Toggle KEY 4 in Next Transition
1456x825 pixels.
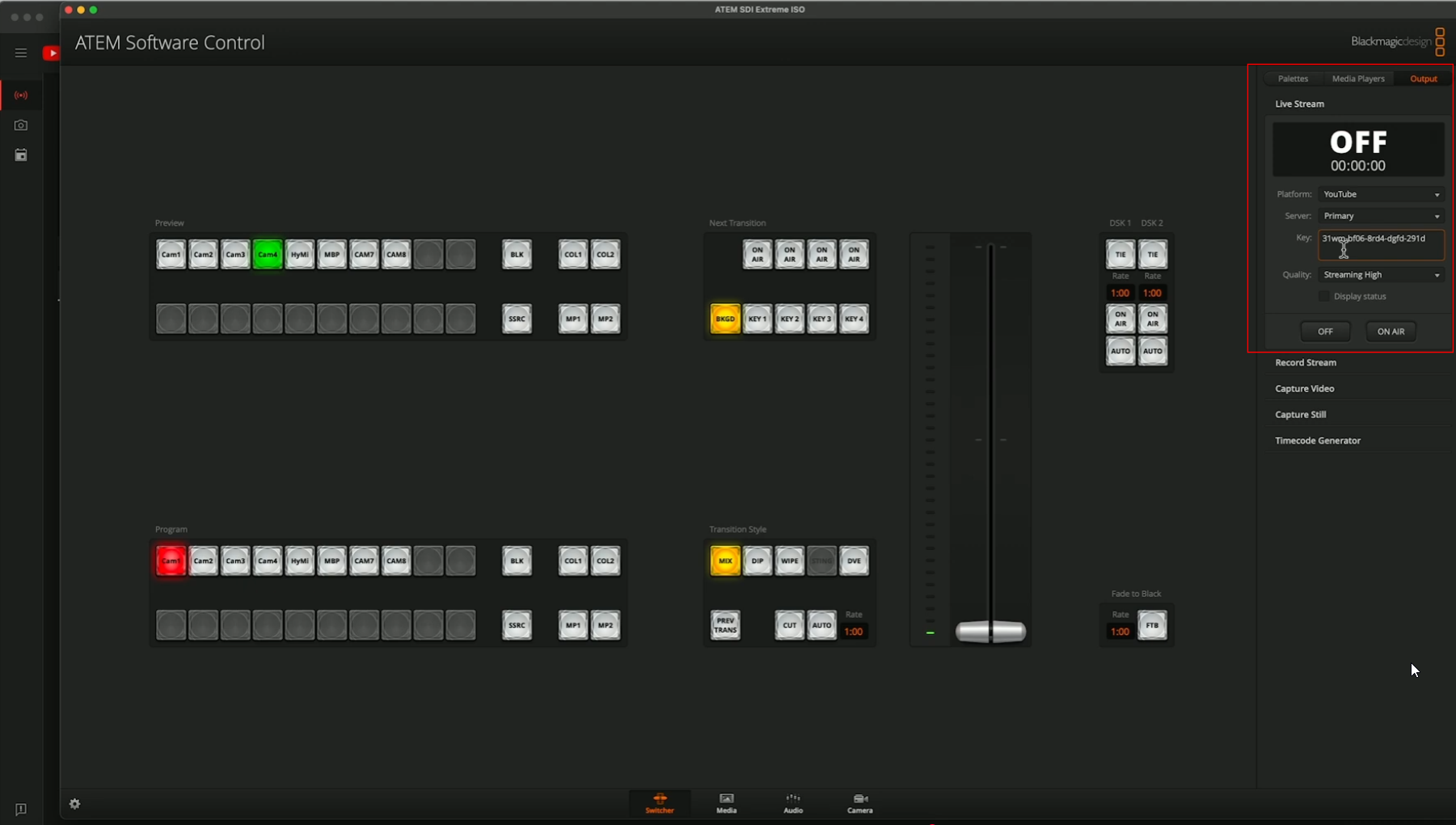[854, 319]
